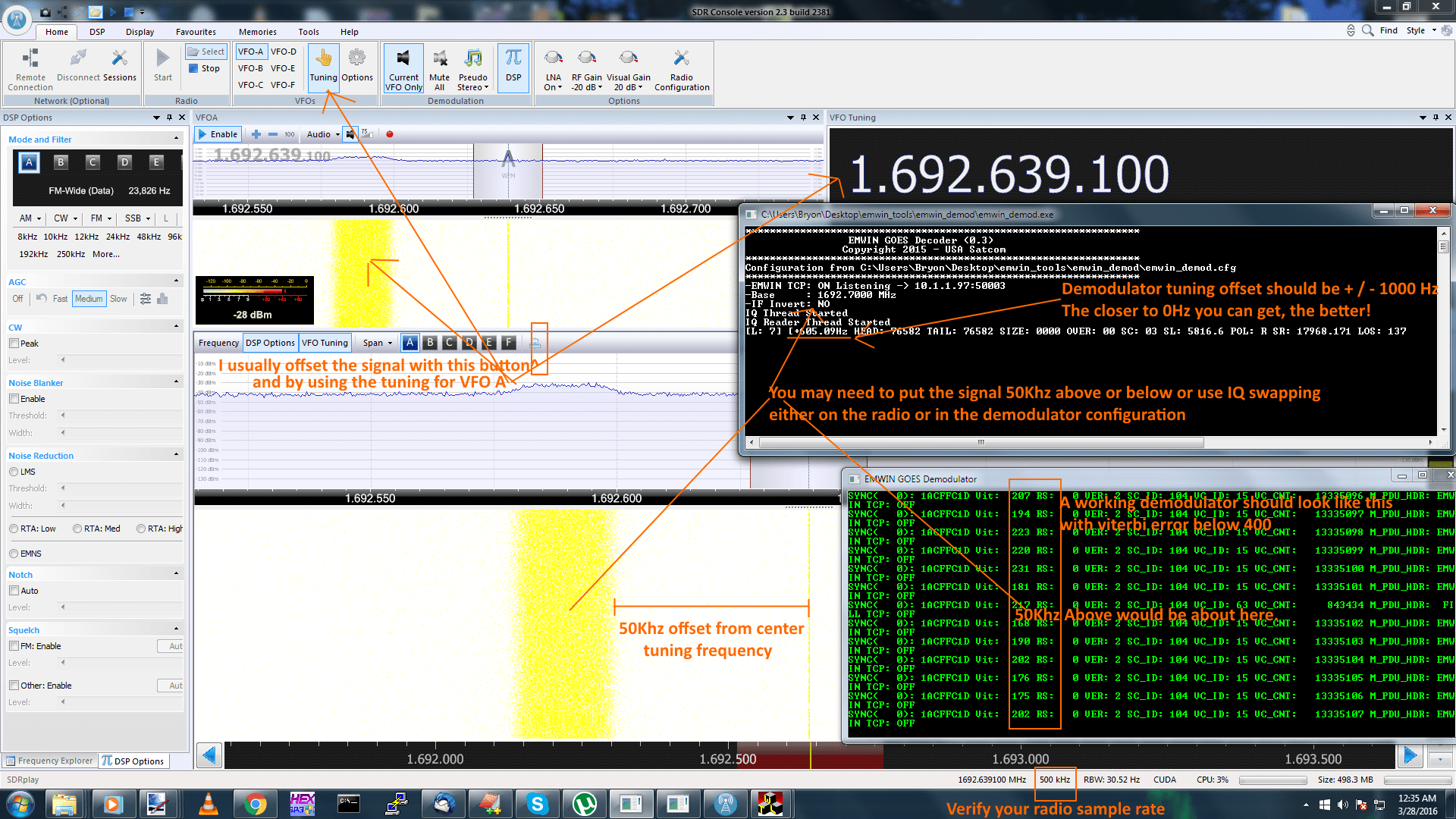Select RTA: Med noise reduction

pos(77,529)
